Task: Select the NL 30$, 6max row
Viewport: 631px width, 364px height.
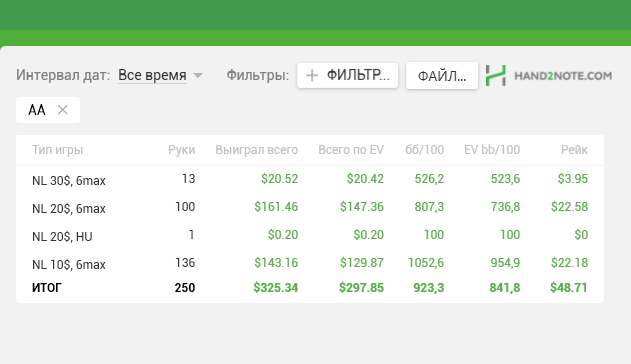Action: (310, 179)
